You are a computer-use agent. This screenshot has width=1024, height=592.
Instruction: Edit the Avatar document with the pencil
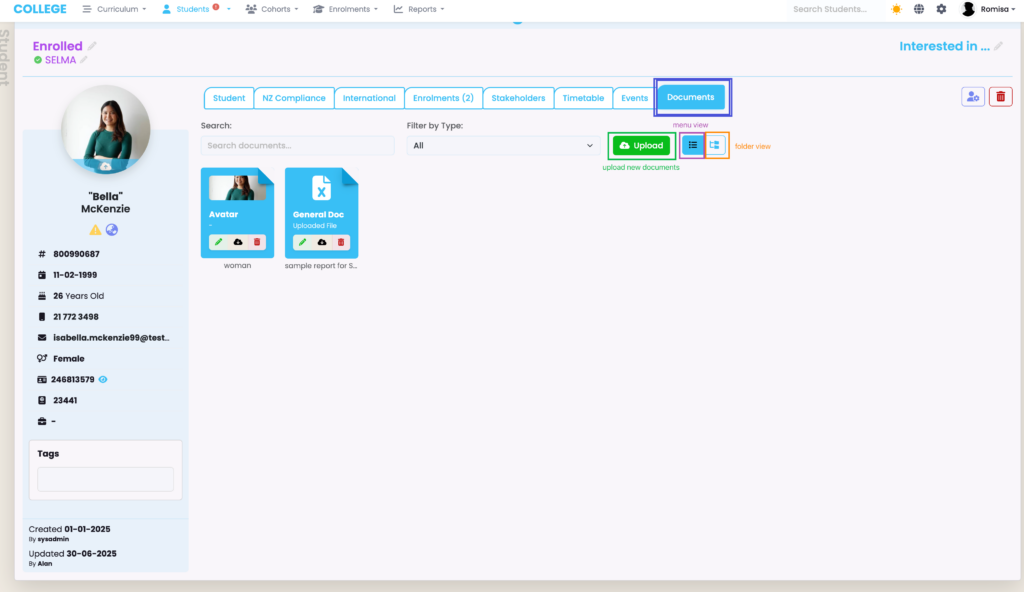(219, 242)
